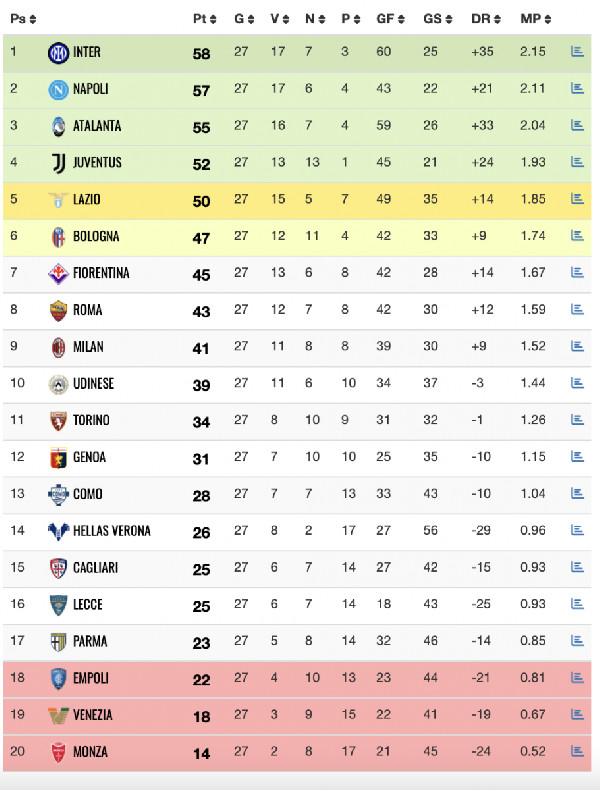Click the Juventus crest icon
The image size is (600, 790).
[58, 163]
